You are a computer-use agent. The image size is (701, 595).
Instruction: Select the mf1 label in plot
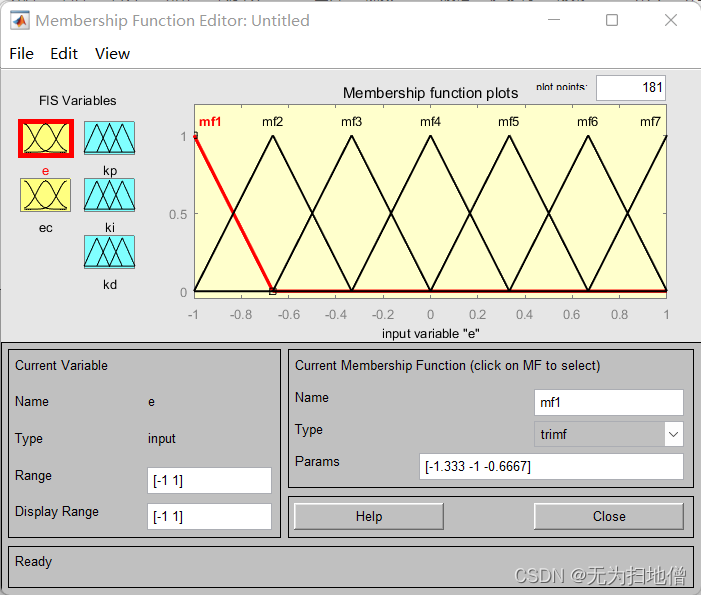pyautogui.click(x=210, y=122)
